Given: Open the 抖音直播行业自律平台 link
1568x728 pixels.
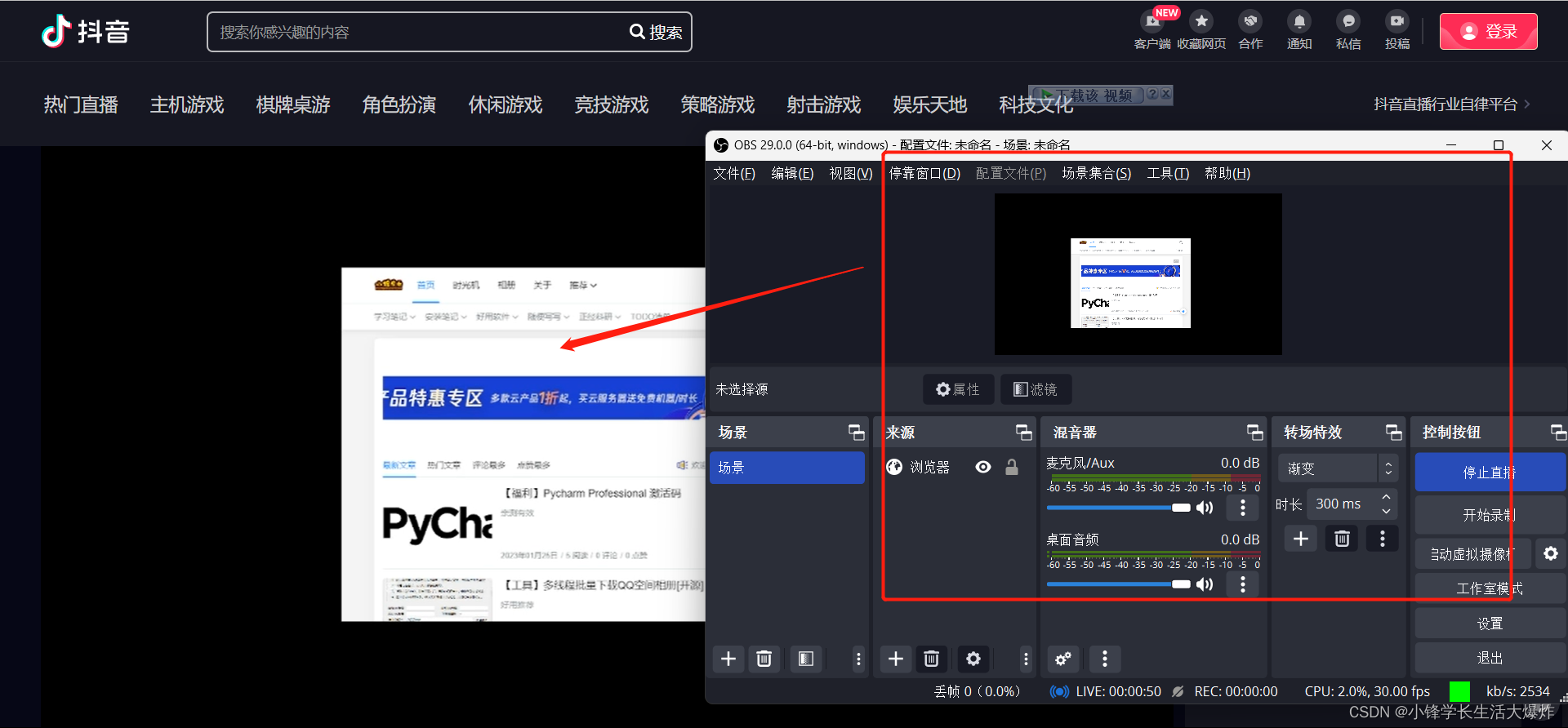Looking at the screenshot, I should coord(1451,104).
